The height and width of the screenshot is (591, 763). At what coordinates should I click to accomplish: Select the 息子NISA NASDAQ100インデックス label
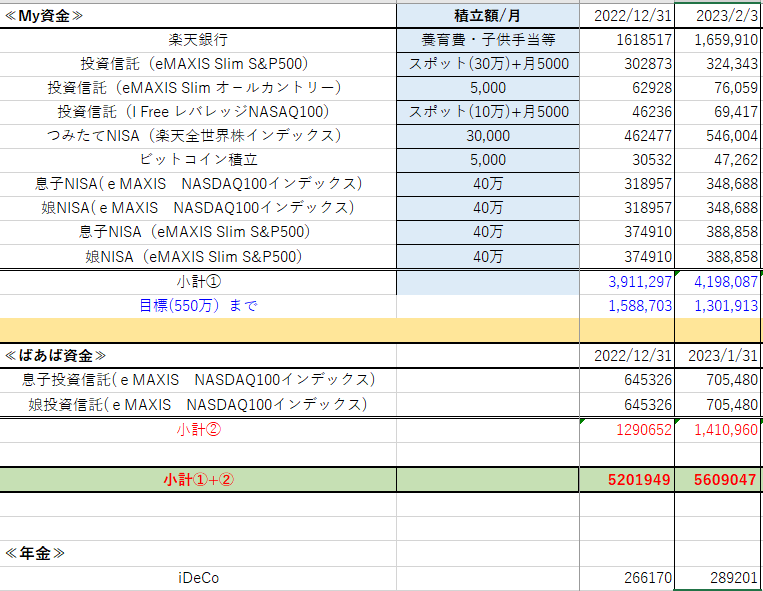tap(198, 184)
